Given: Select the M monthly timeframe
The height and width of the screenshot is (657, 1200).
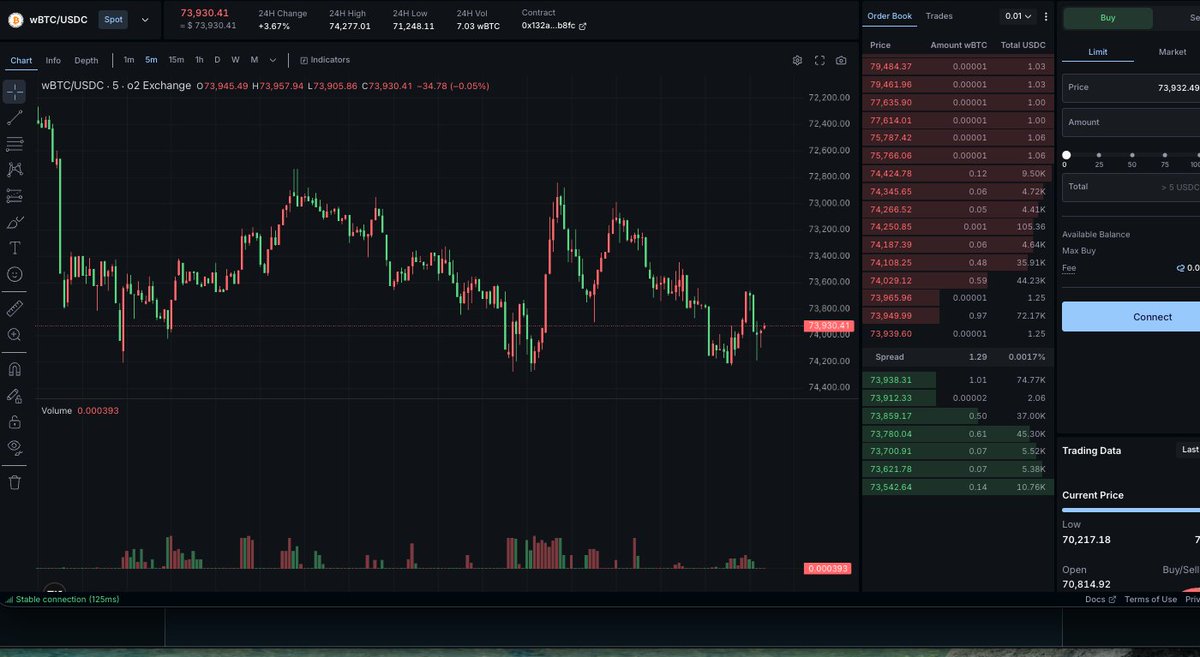Looking at the screenshot, I should pos(254,60).
